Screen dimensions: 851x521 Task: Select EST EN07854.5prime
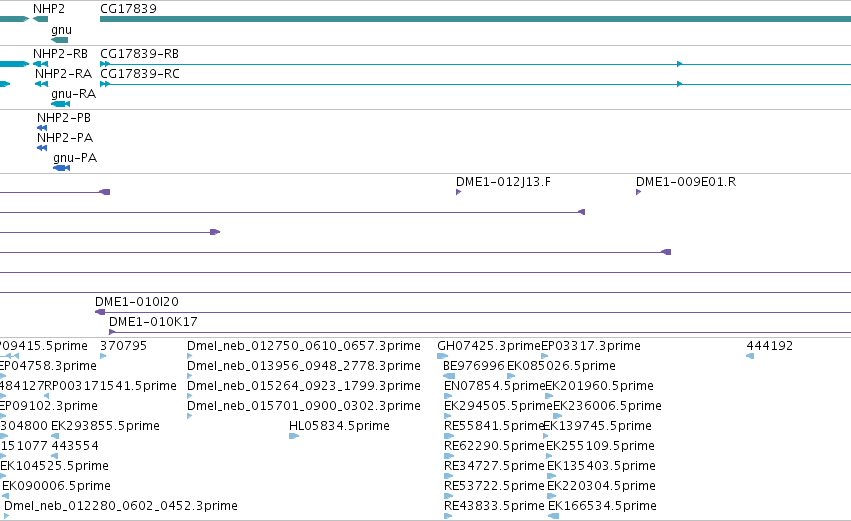point(494,386)
